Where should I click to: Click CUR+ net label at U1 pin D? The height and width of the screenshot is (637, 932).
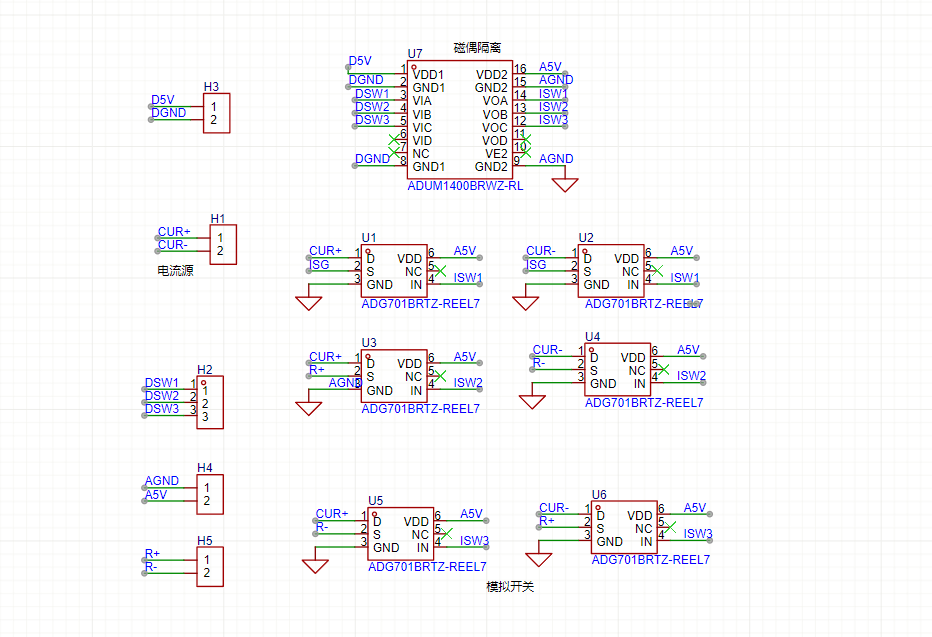(x=326, y=251)
